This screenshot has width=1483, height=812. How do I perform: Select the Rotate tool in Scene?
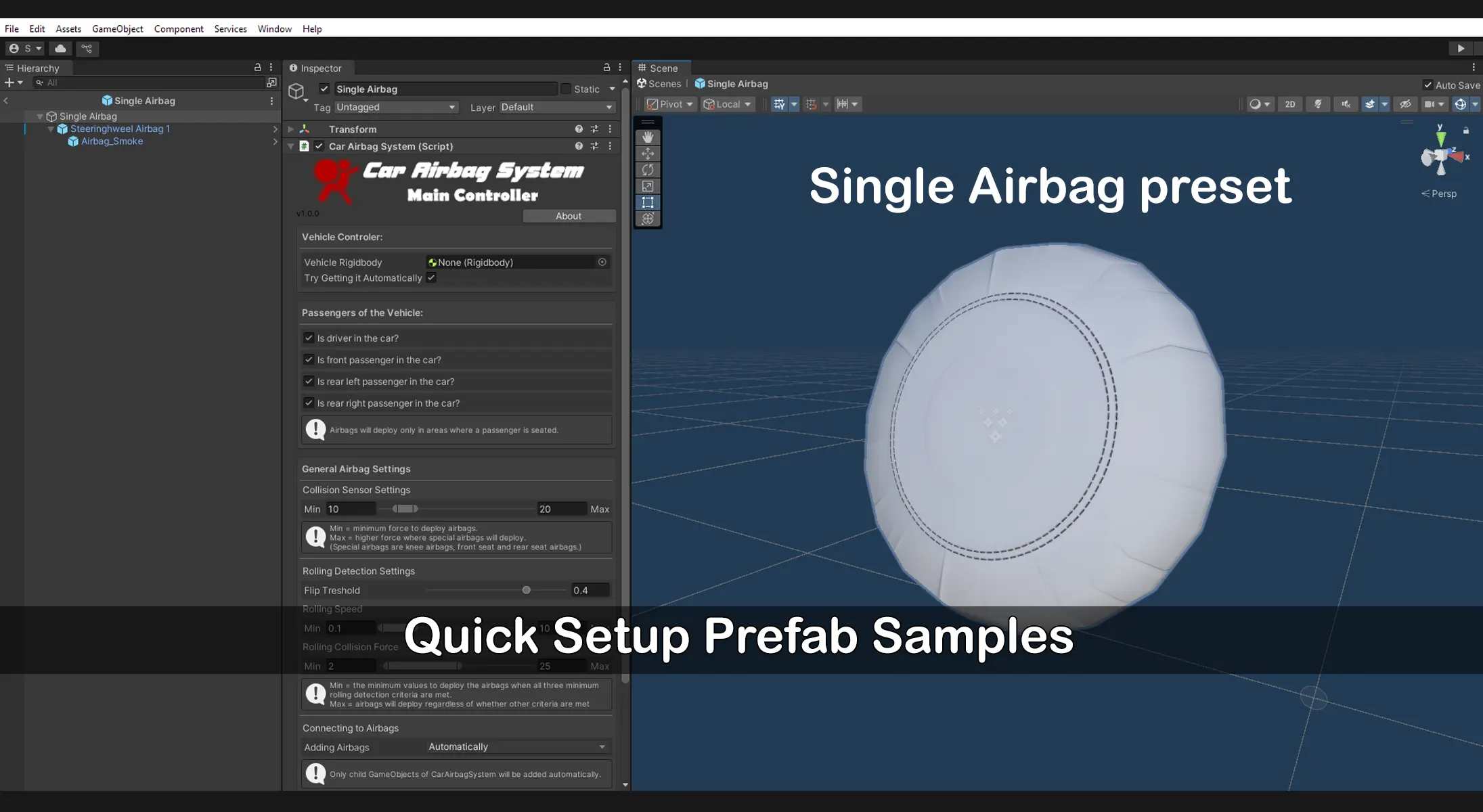[x=648, y=170]
